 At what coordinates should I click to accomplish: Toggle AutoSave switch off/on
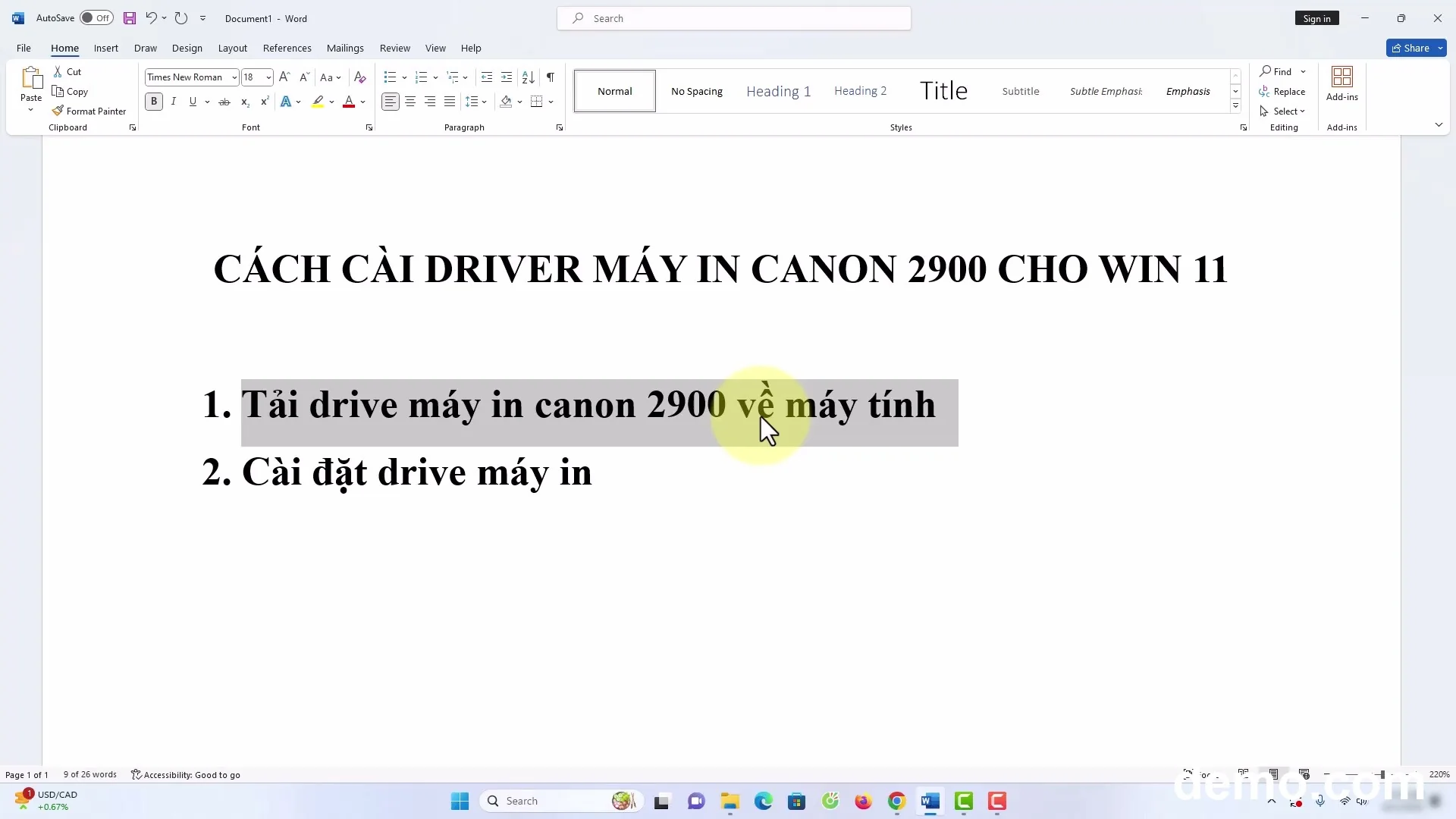point(96,18)
